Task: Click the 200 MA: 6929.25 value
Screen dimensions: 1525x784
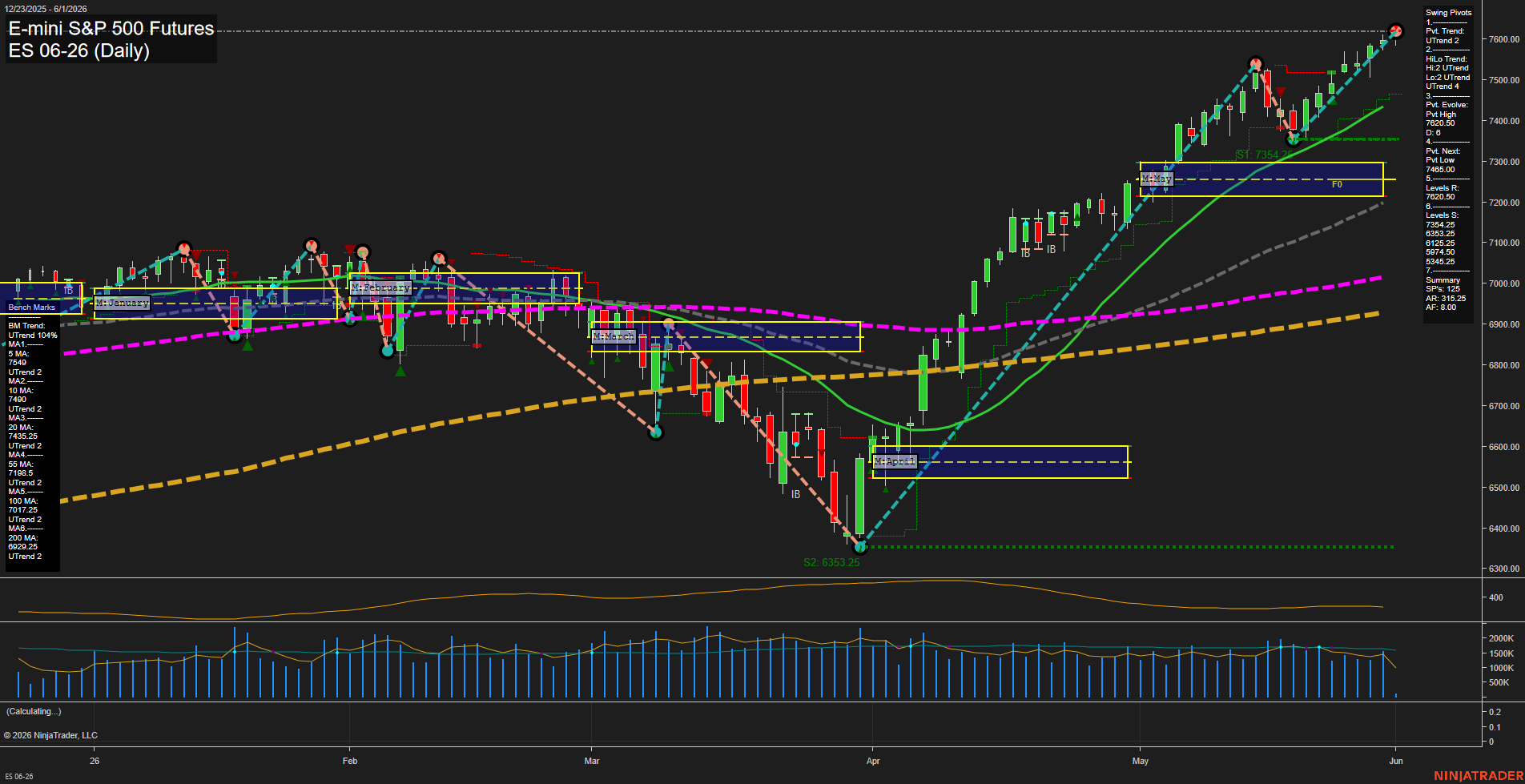Action: [22, 542]
